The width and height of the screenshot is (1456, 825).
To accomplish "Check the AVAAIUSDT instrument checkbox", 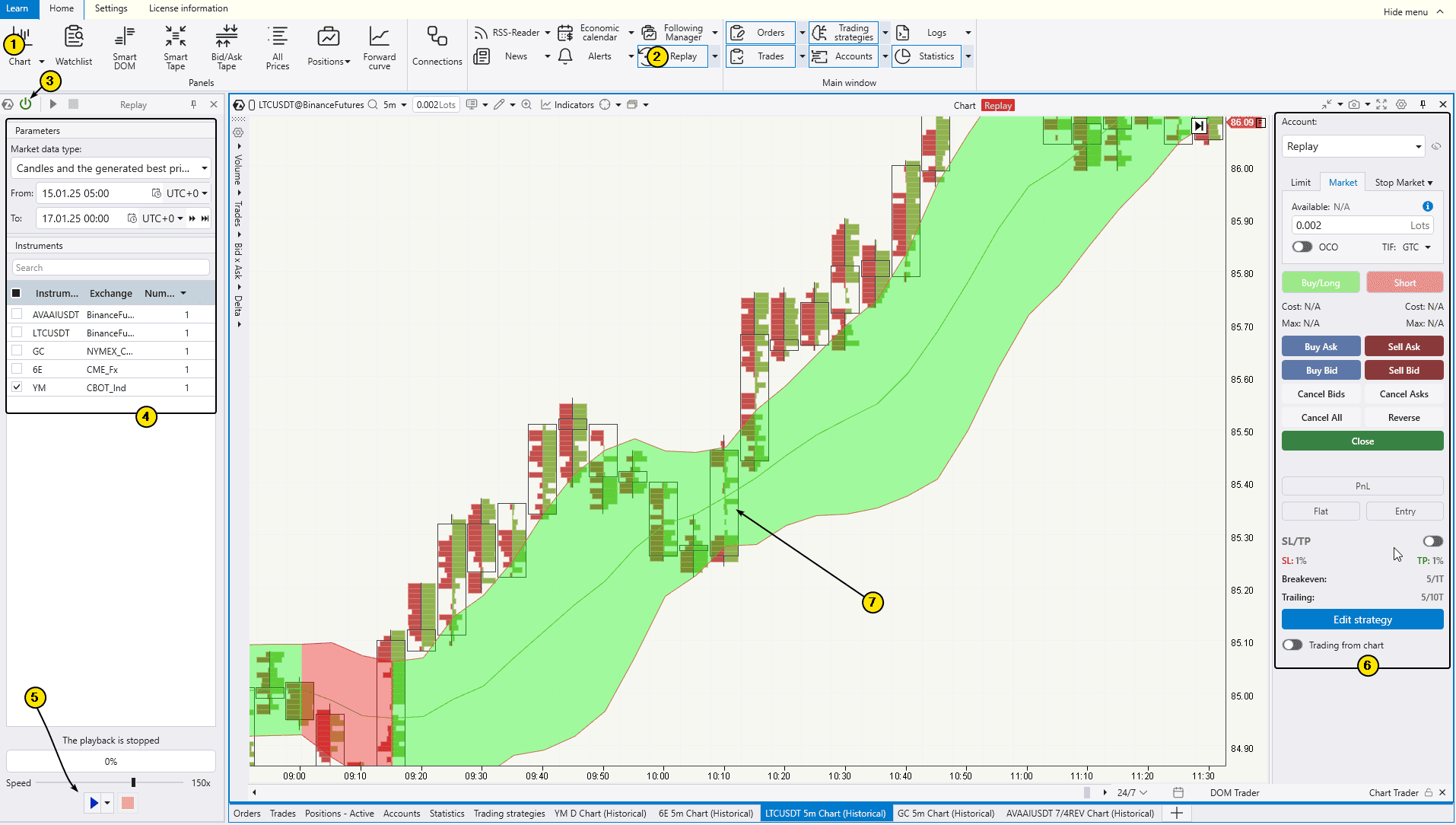I will point(17,314).
